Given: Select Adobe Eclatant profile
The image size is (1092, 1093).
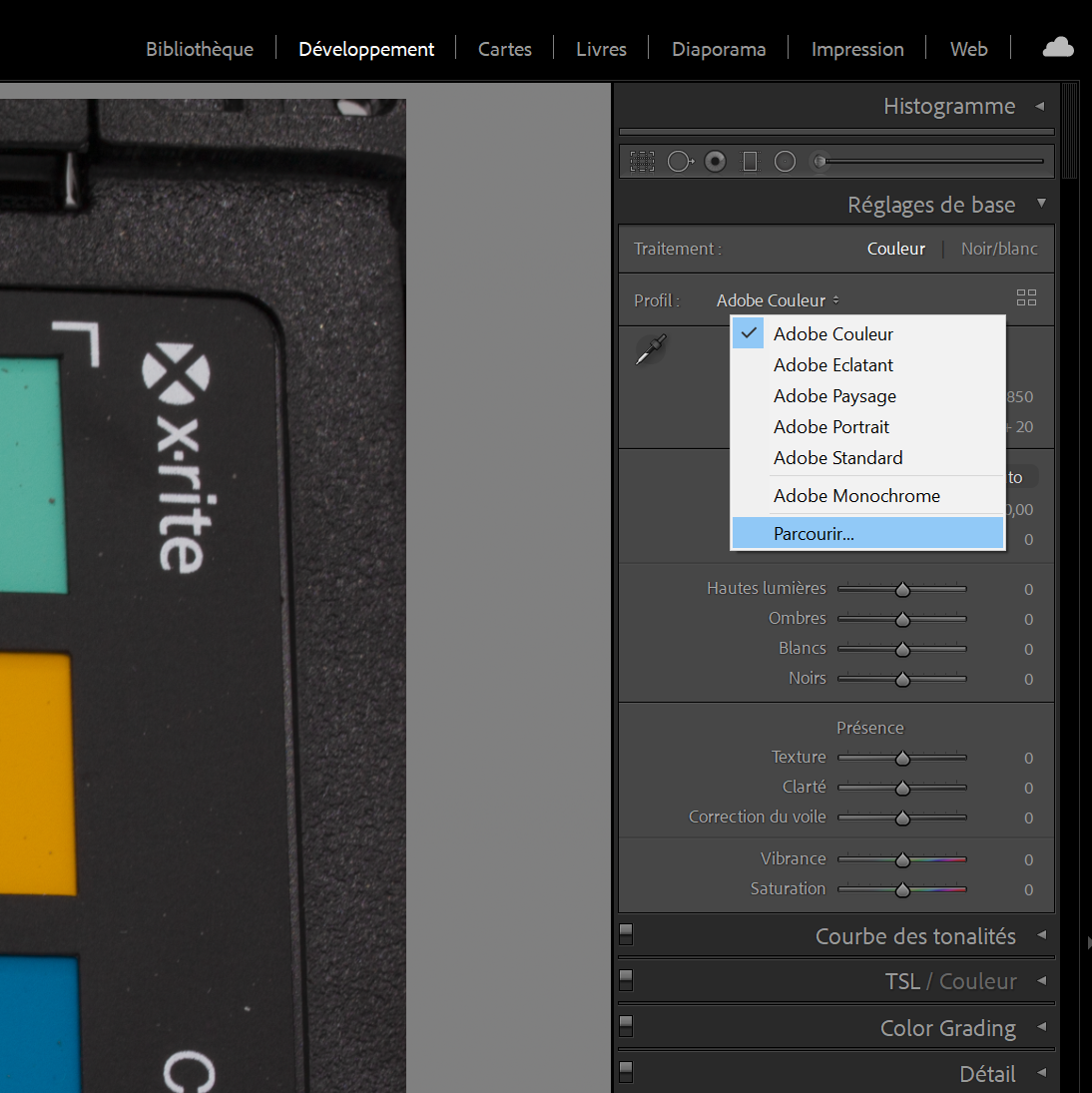Looking at the screenshot, I should [867, 365].
